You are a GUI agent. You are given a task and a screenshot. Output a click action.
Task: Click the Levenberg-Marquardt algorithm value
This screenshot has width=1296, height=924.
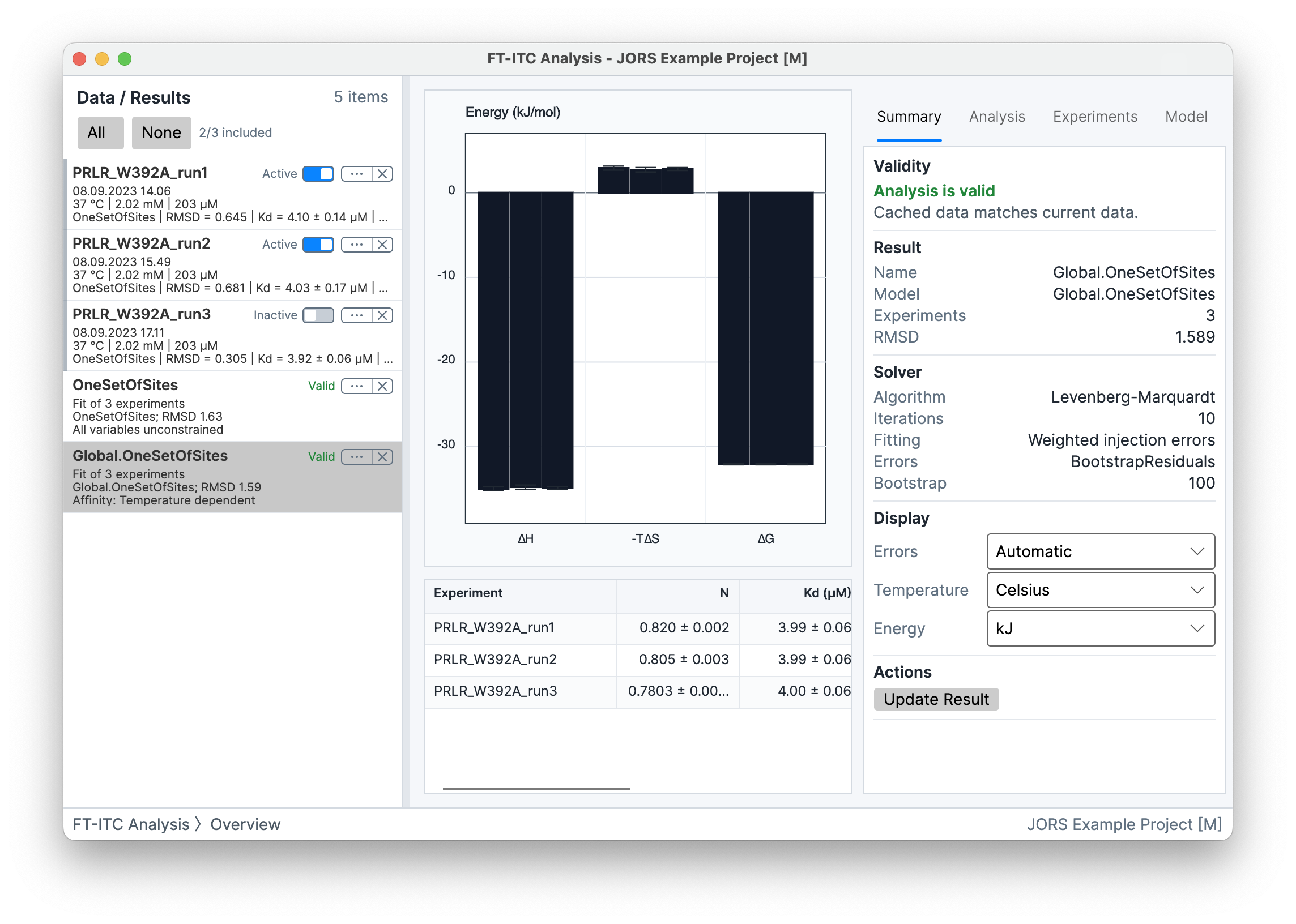coord(1133,397)
